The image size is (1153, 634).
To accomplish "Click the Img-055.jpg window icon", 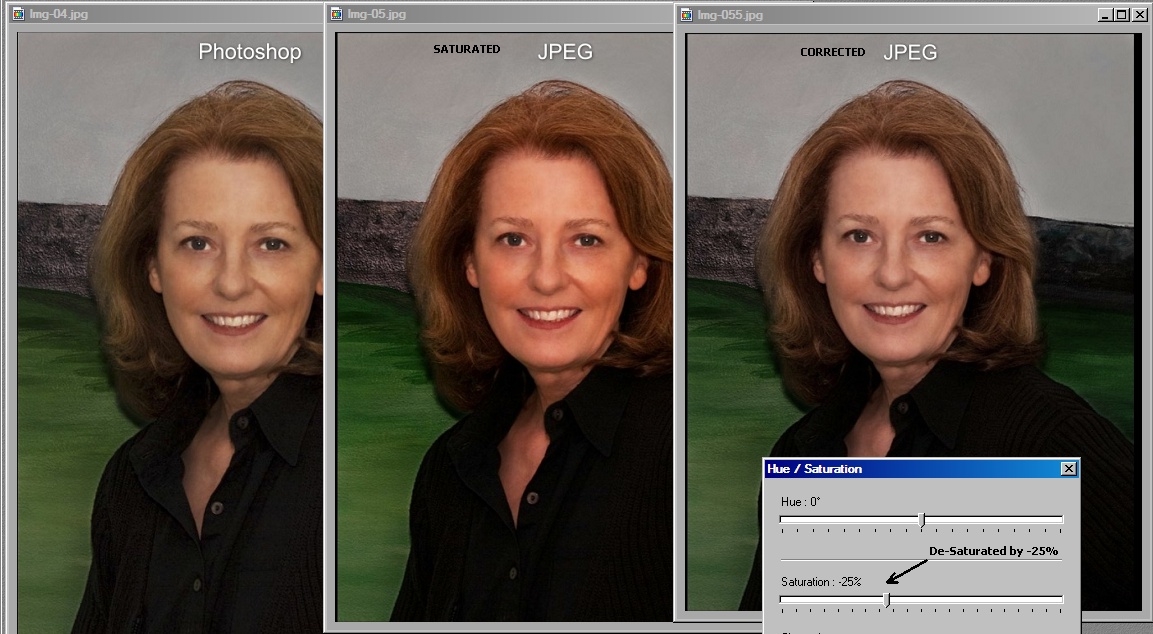I will (686, 15).
